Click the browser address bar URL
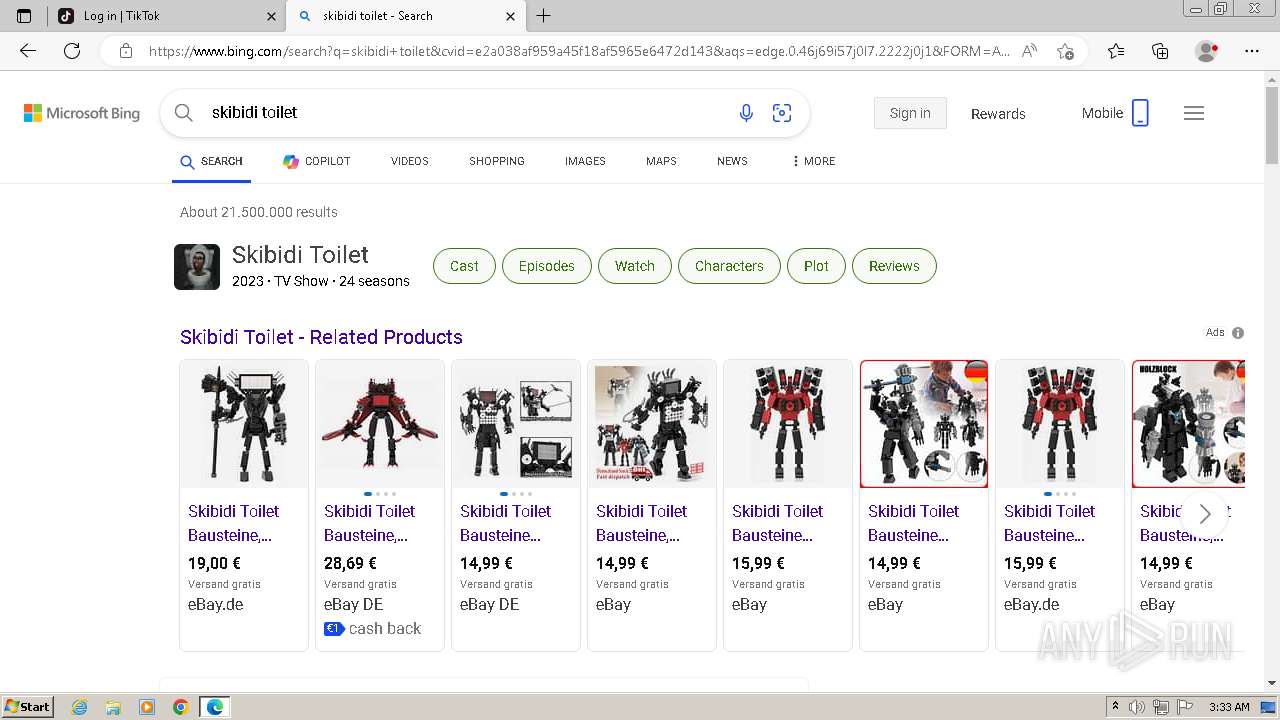 tap(578, 51)
